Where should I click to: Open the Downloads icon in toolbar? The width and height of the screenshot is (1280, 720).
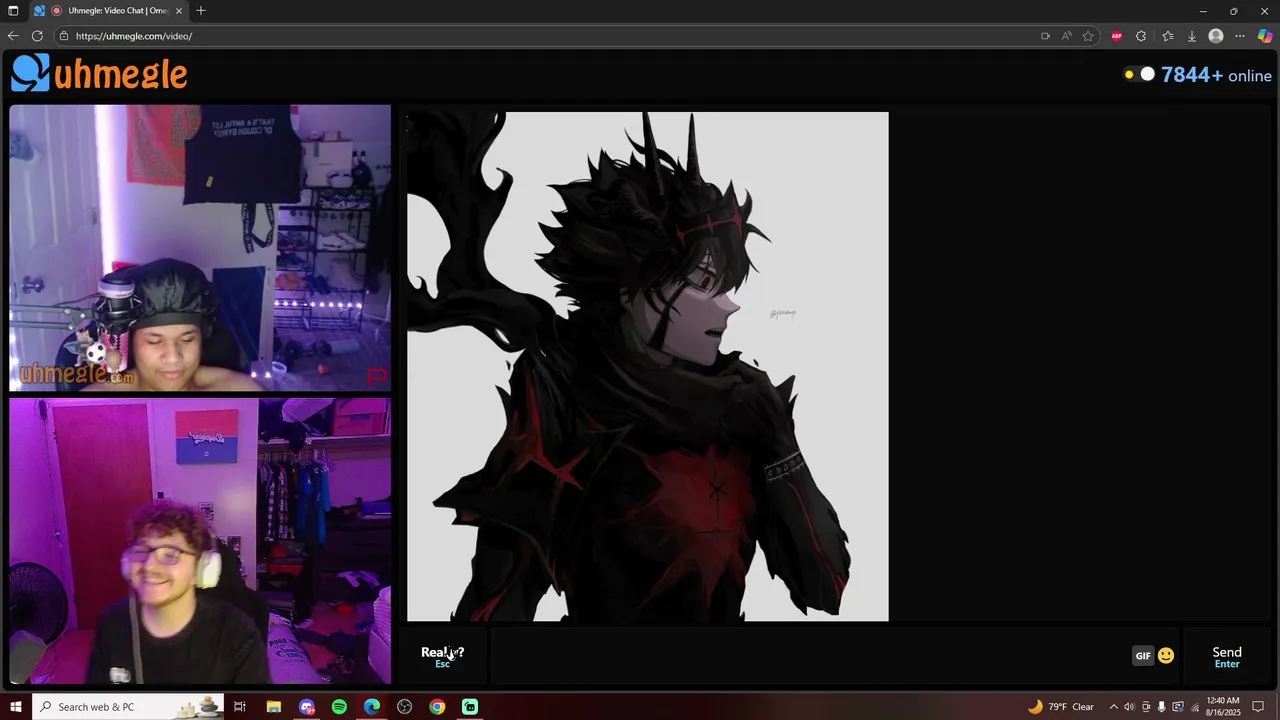1191,36
